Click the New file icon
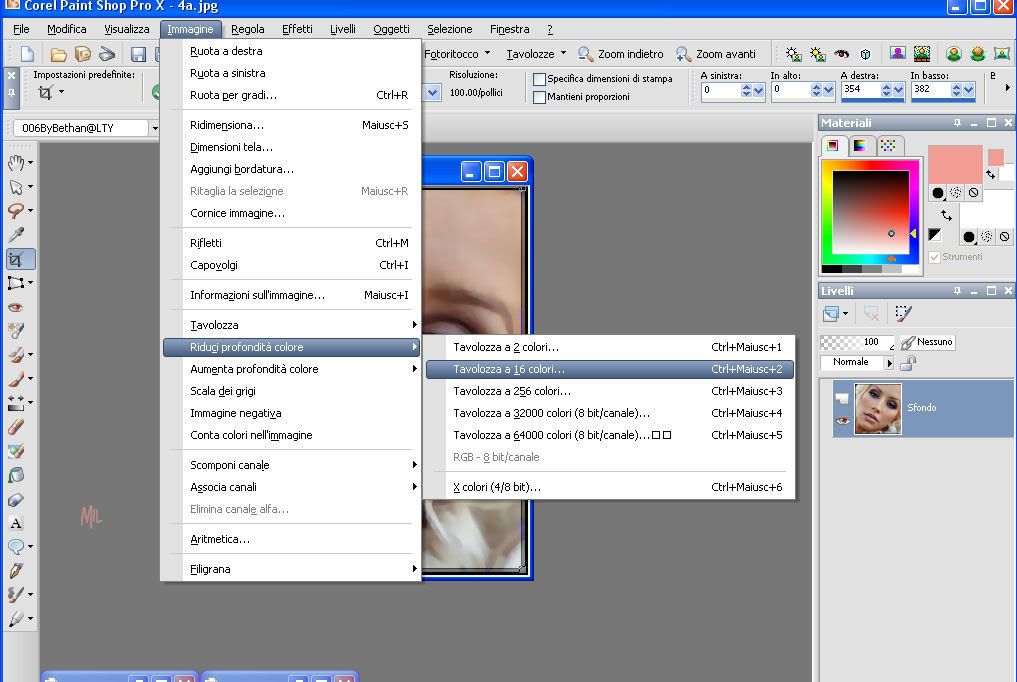 pyautogui.click(x=27, y=54)
